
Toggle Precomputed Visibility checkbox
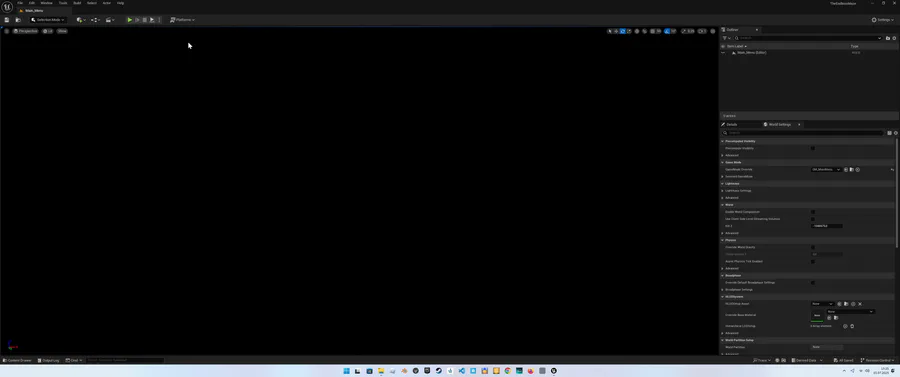click(x=813, y=148)
